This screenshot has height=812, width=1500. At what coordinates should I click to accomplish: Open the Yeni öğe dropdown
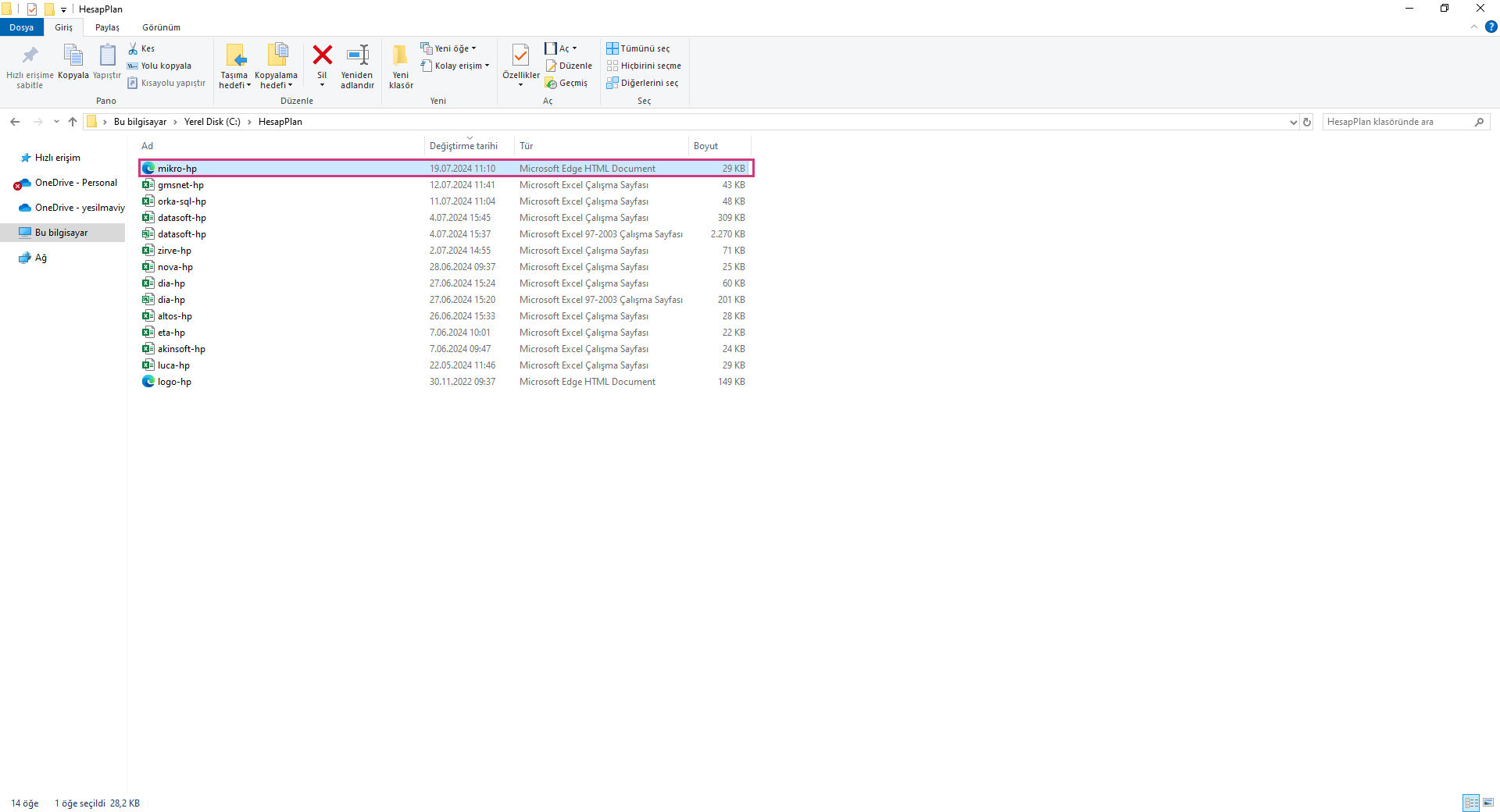coord(448,48)
